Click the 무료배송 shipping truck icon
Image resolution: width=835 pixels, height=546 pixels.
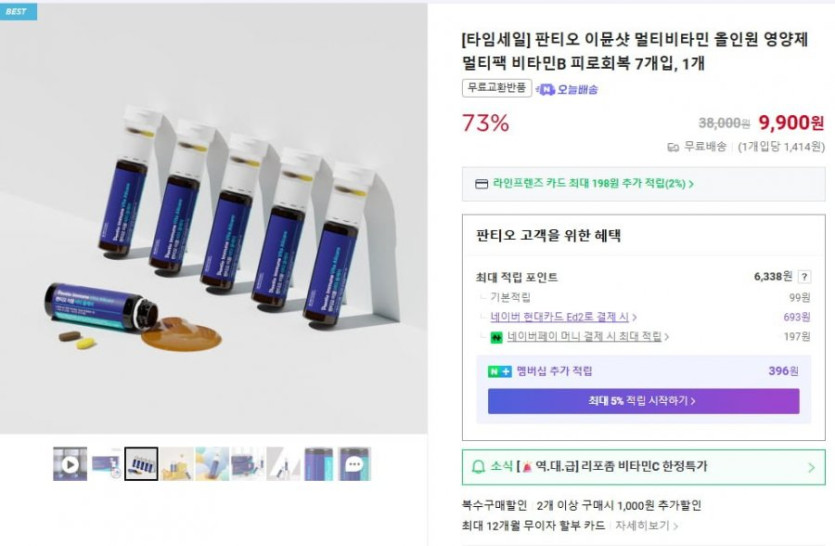coord(674,147)
